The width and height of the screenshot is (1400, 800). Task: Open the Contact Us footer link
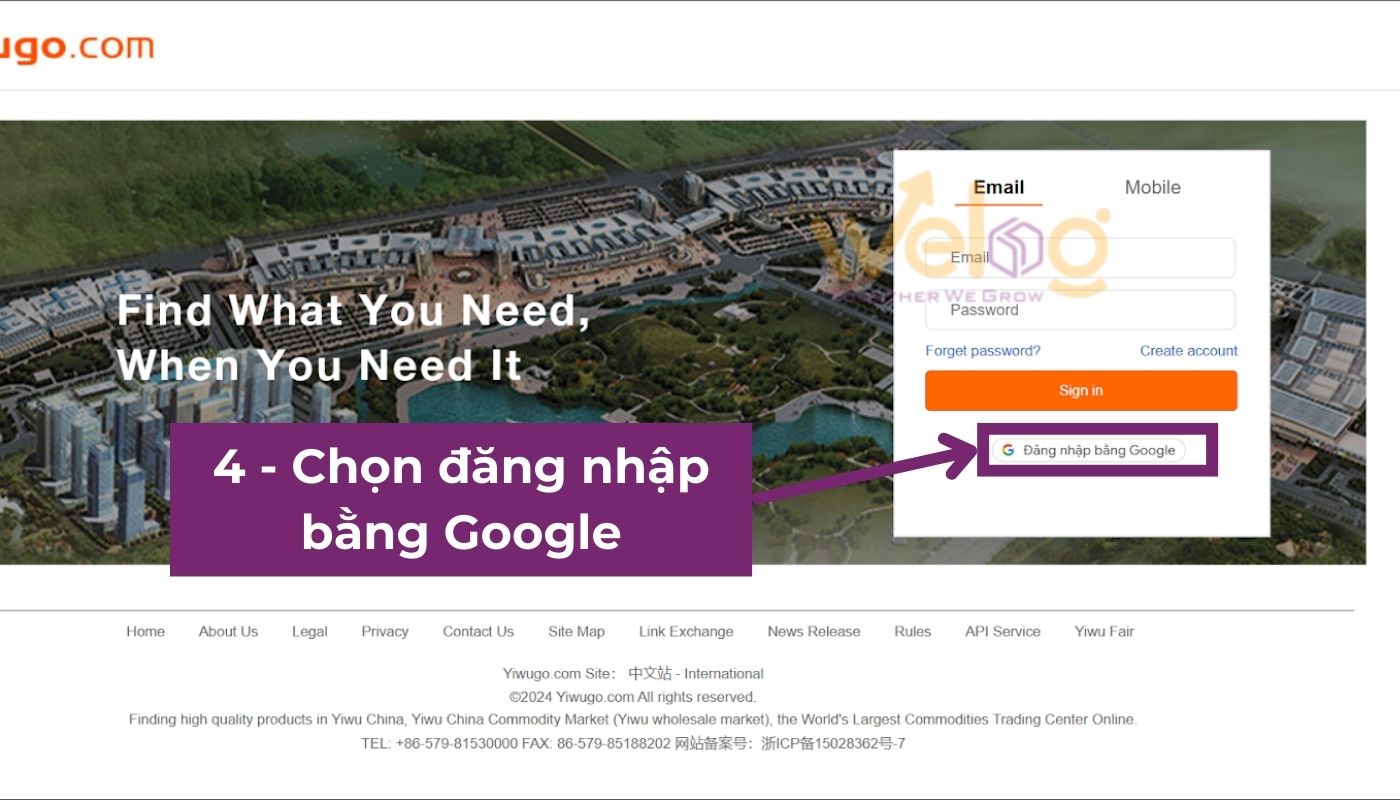click(478, 632)
